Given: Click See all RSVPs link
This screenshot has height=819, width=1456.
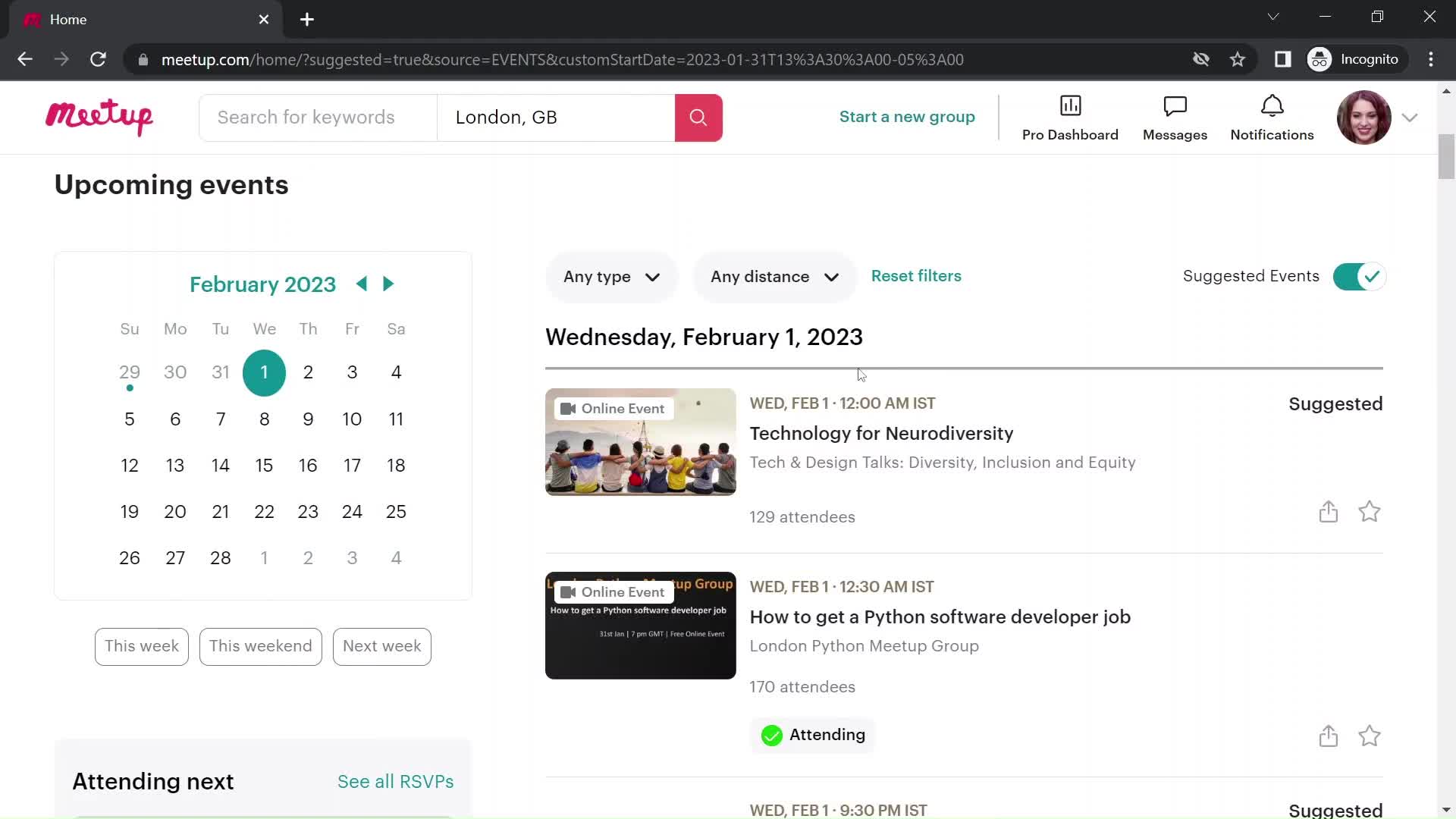Looking at the screenshot, I should click(x=395, y=781).
